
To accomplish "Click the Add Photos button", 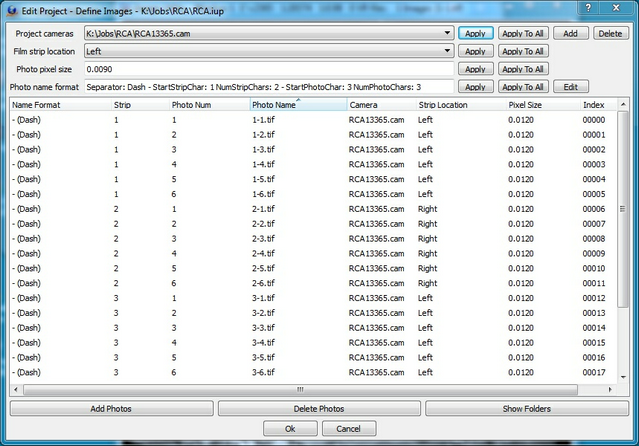I will [111, 408].
